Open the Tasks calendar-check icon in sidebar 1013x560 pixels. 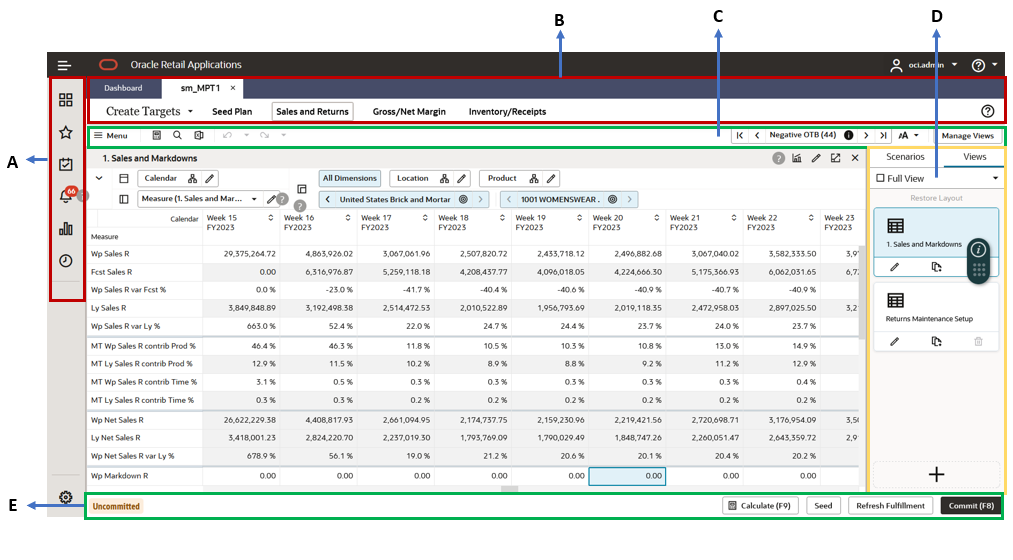click(x=66, y=164)
